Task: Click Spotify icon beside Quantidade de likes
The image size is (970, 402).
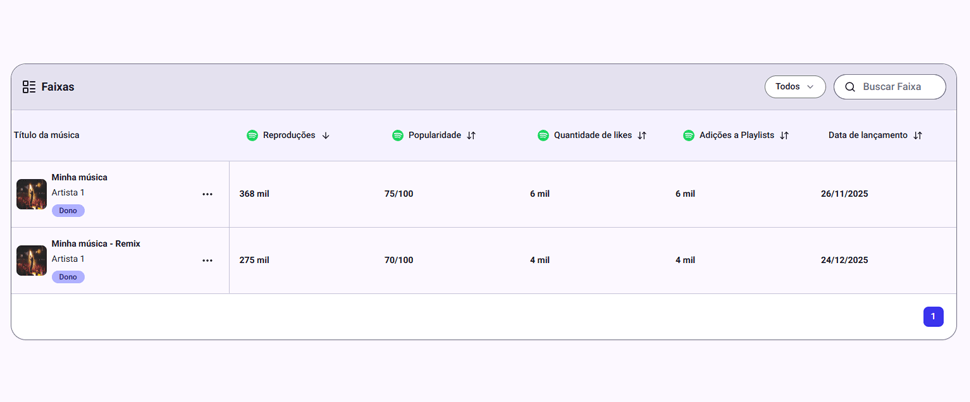Action: (543, 135)
